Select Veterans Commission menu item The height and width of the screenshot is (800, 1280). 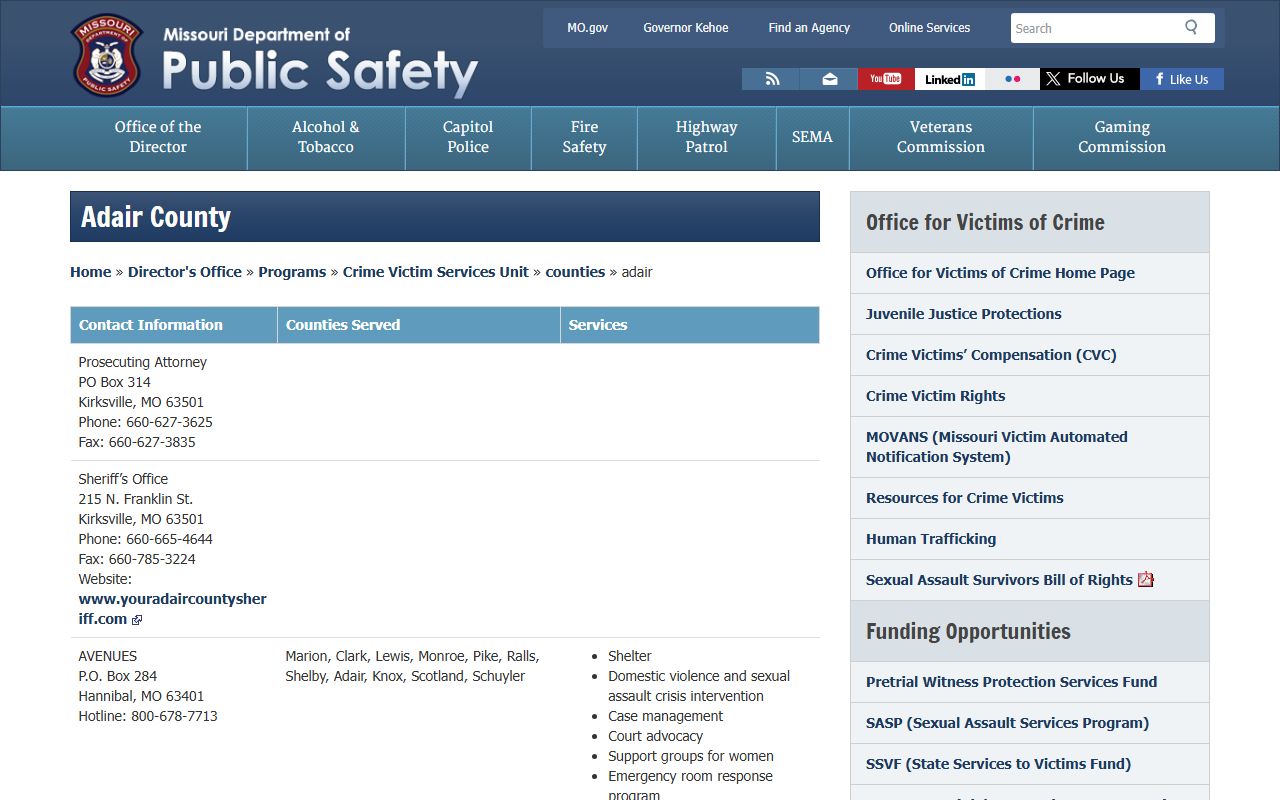941,137
